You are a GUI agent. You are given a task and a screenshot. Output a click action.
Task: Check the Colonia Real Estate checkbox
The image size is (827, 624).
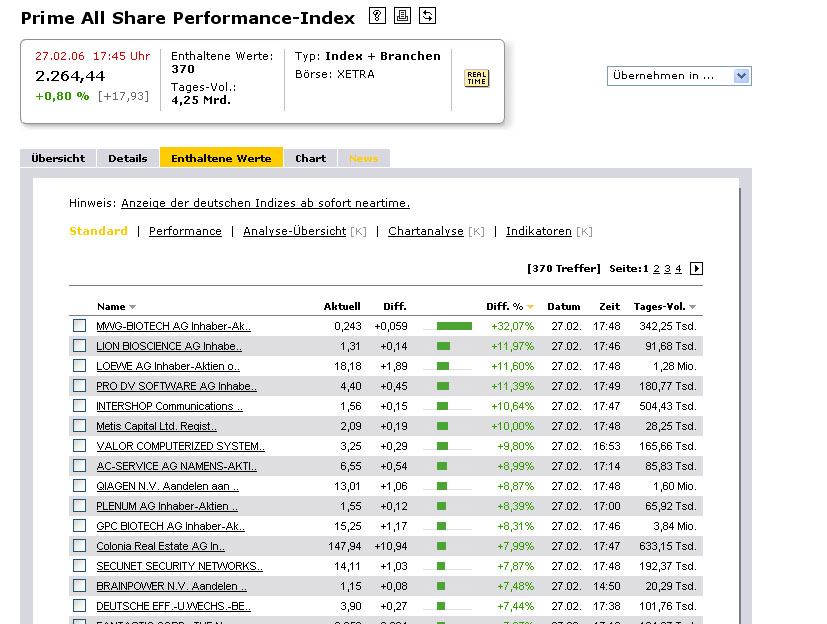80,546
